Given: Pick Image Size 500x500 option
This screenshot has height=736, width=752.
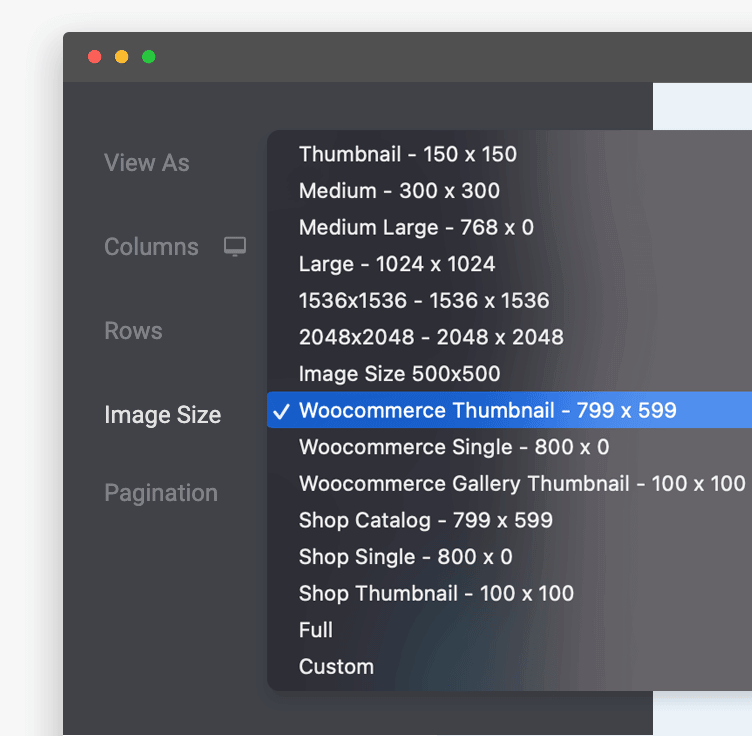Looking at the screenshot, I should pyautogui.click(x=399, y=374).
